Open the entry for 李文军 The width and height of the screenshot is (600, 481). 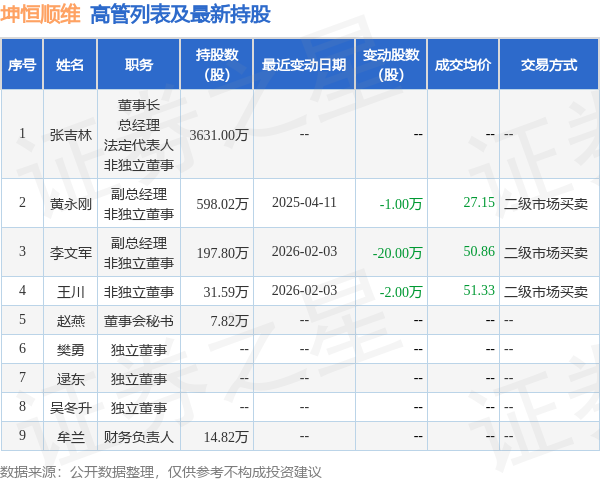(70, 253)
